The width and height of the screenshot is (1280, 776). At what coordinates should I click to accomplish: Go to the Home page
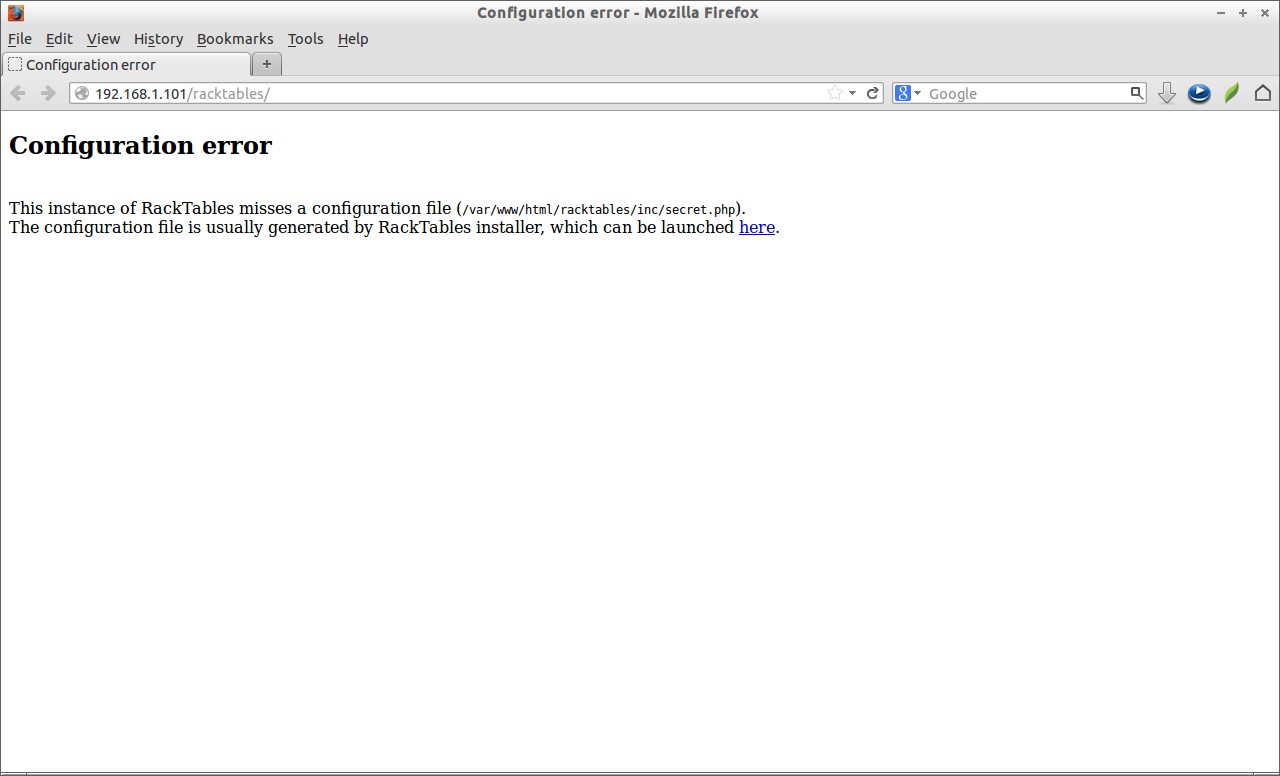1263,93
